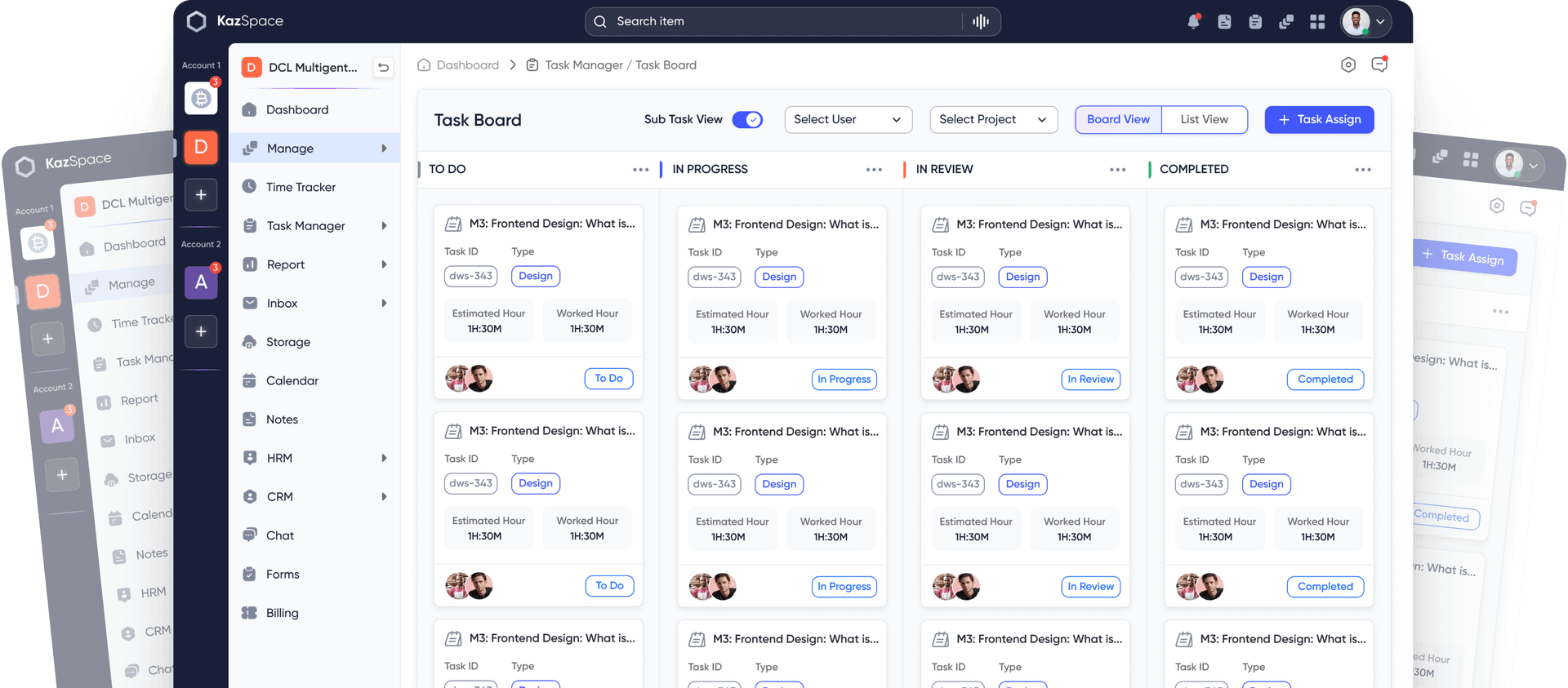Select the orange D workspace icon
The image size is (1568, 688).
[201, 148]
